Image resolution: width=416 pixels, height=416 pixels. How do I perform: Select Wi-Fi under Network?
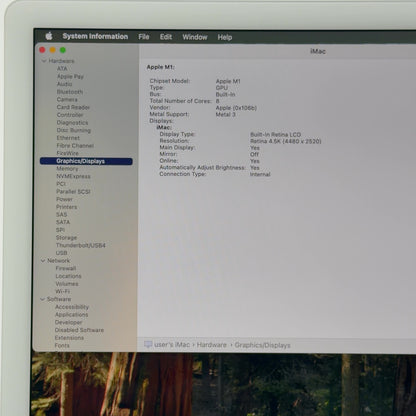pyautogui.click(x=63, y=291)
